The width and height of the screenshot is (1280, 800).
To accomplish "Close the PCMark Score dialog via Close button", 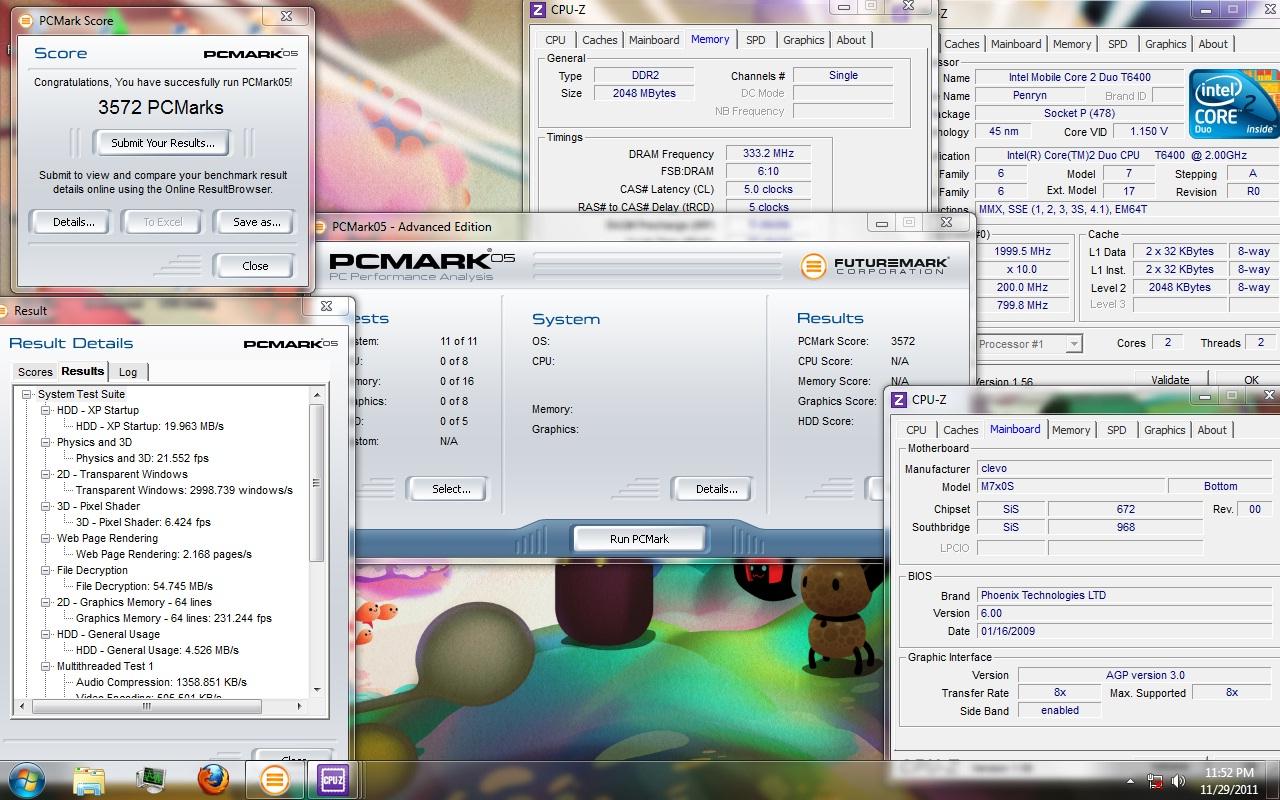I will [255, 266].
